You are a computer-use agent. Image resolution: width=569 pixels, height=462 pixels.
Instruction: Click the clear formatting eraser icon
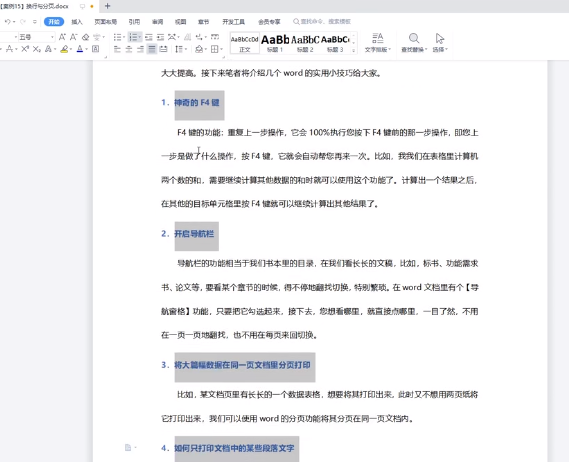pos(86,37)
